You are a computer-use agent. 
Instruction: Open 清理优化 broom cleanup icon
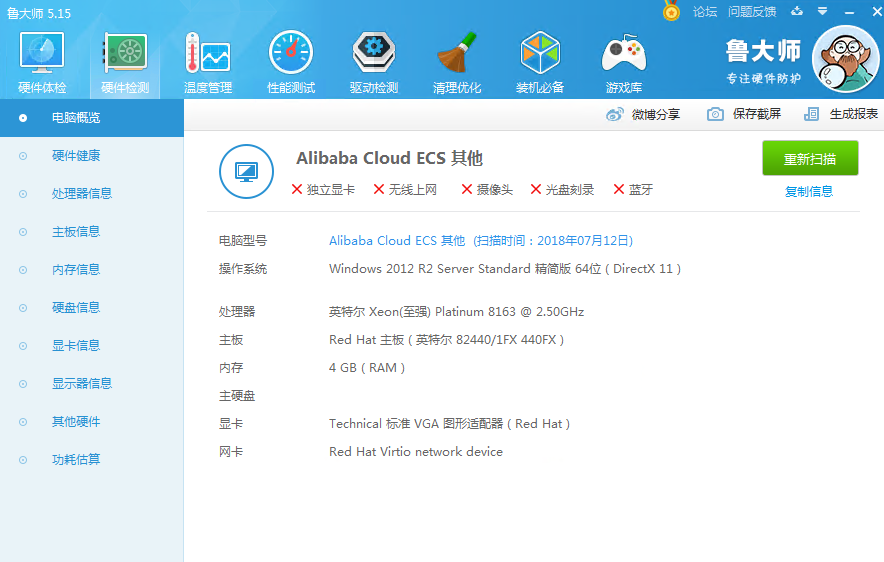[x=457, y=54]
